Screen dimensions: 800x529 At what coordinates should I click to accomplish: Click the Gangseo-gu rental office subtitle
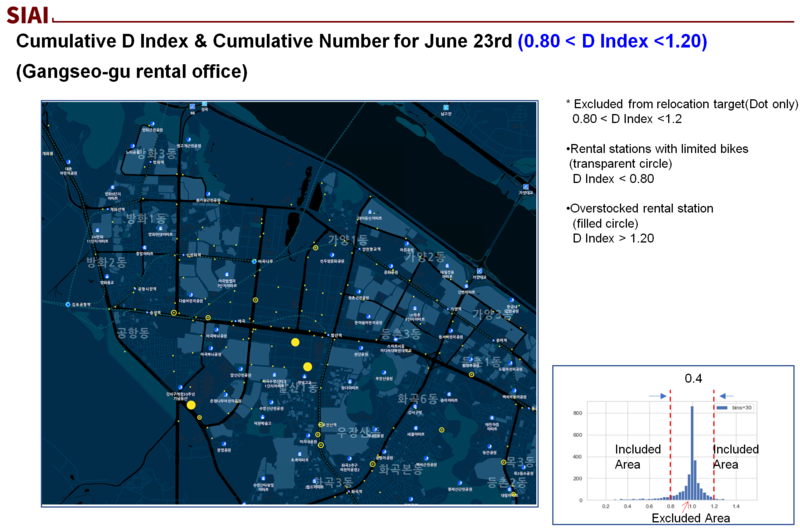point(131,73)
